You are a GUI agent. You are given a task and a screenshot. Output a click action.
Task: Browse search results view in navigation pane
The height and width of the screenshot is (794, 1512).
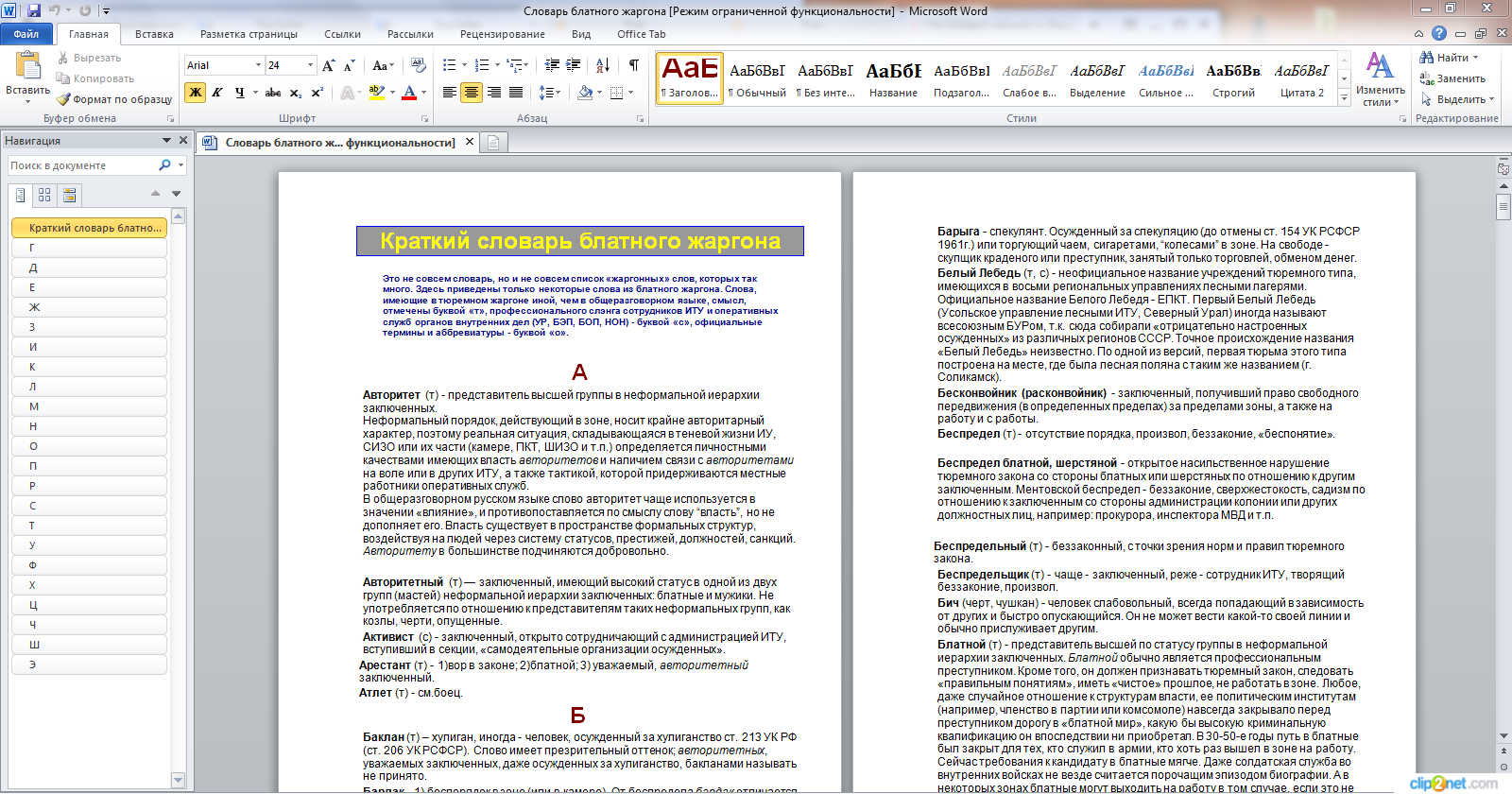click(x=69, y=195)
